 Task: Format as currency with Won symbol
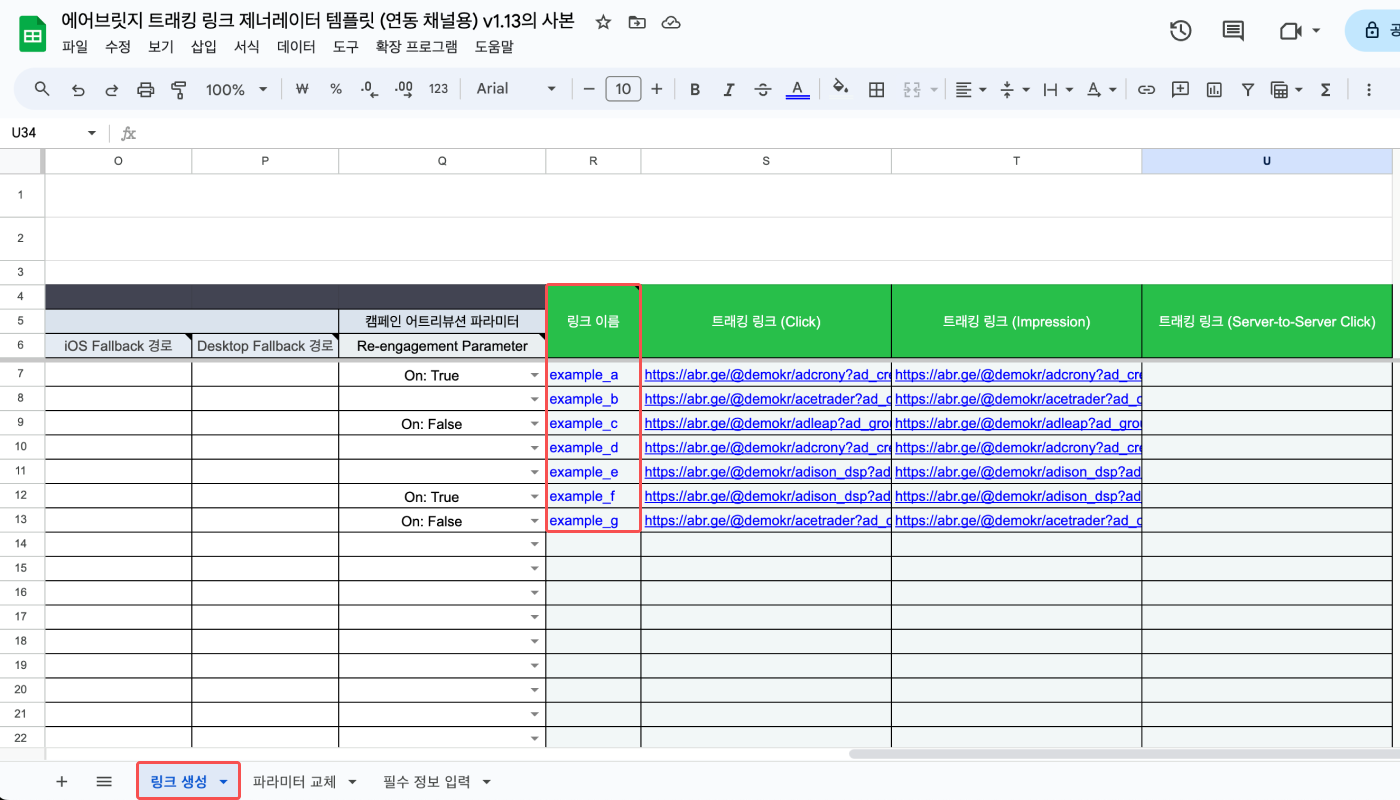pyautogui.click(x=302, y=89)
